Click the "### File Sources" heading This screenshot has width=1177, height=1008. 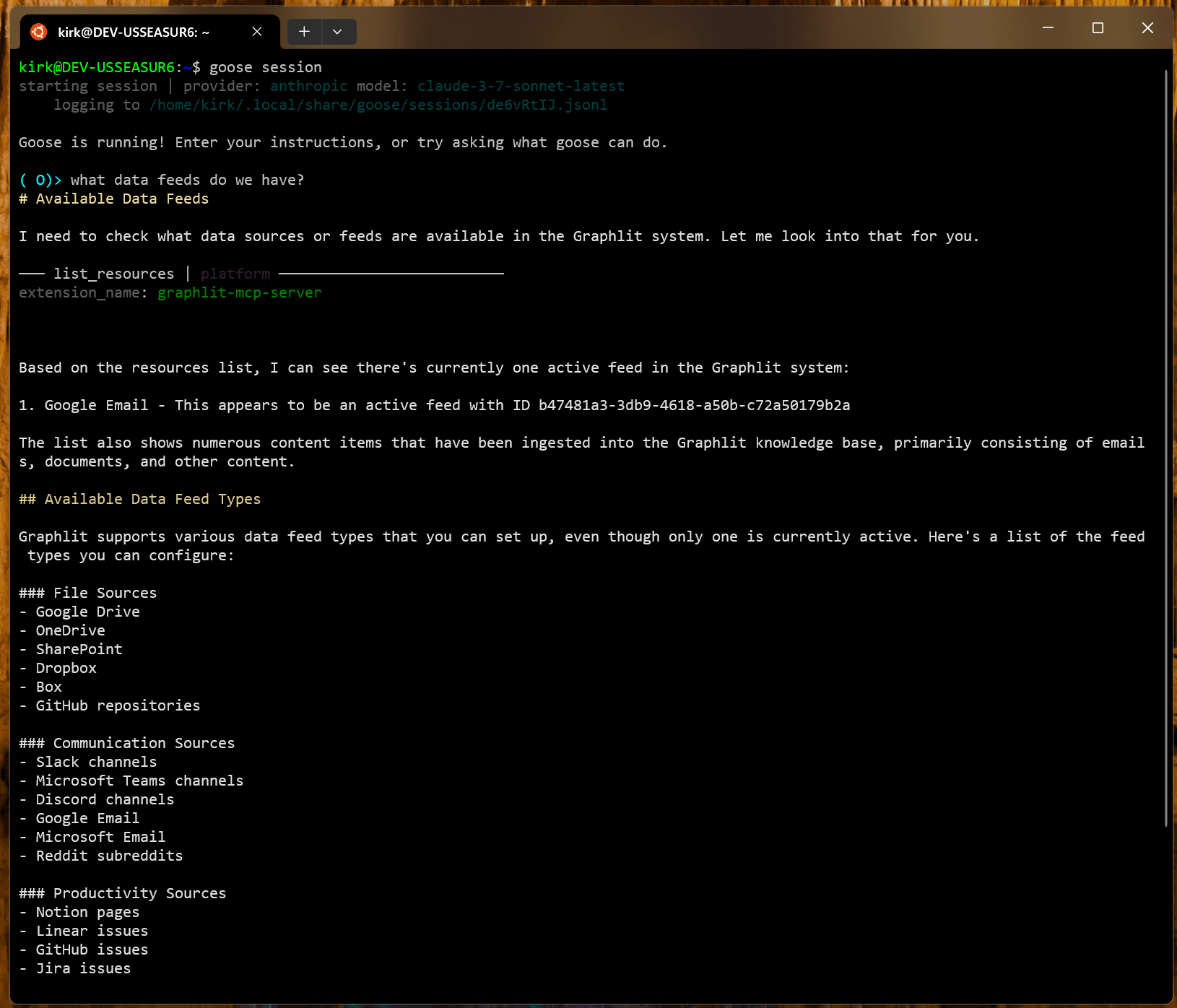tap(87, 593)
